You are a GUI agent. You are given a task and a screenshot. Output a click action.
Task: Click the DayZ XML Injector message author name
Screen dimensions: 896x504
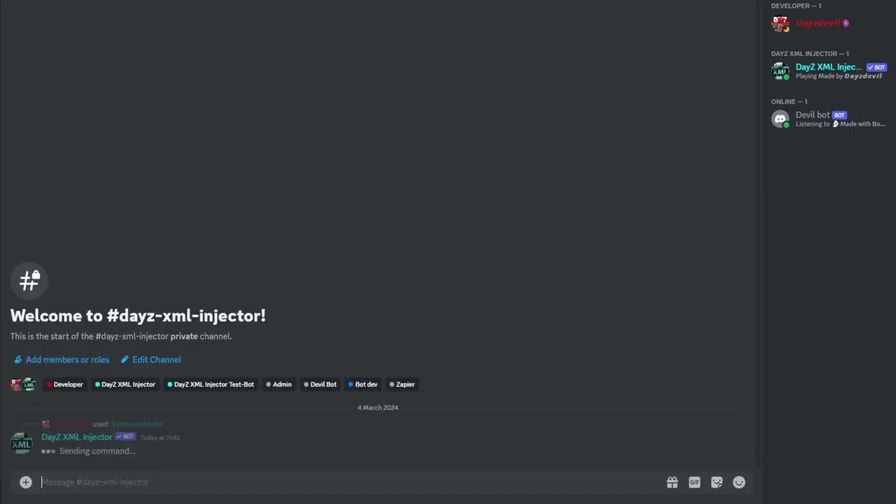pyautogui.click(x=77, y=437)
